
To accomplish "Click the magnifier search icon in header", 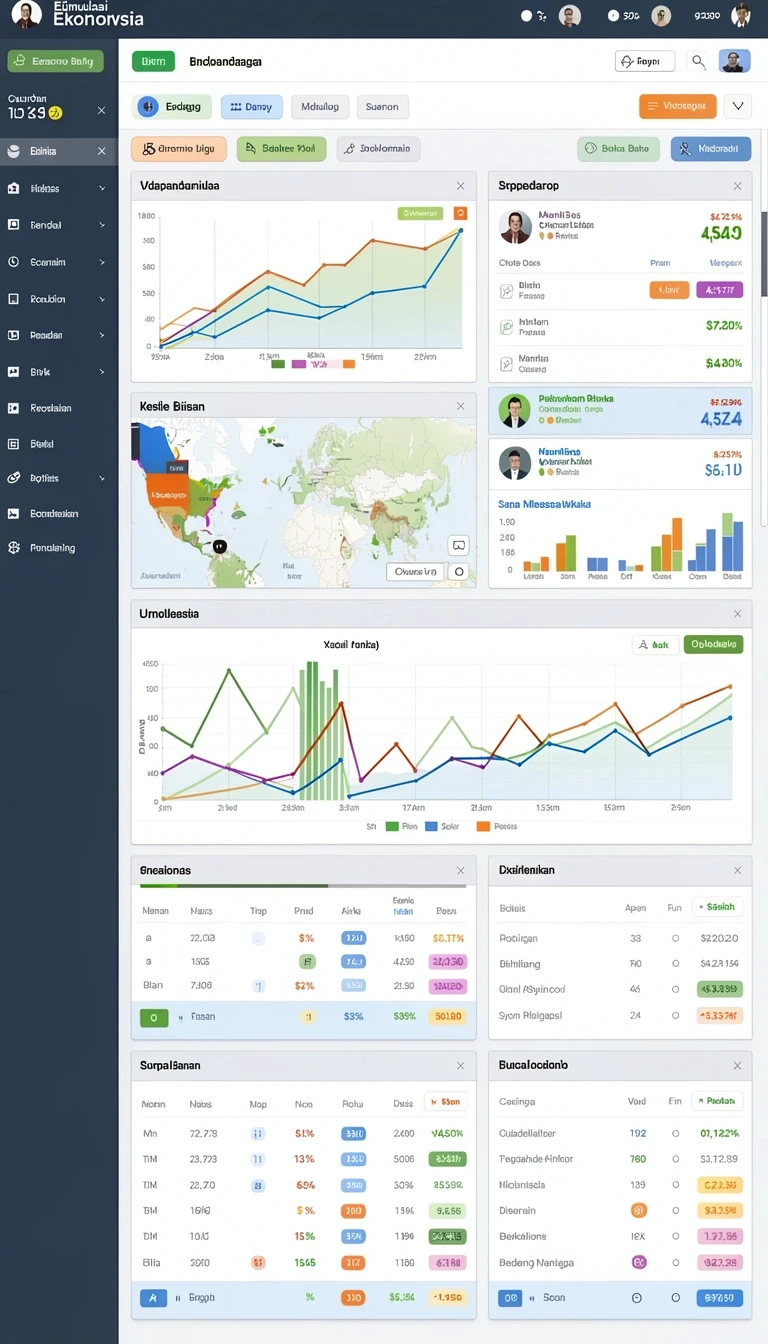I will [x=698, y=62].
